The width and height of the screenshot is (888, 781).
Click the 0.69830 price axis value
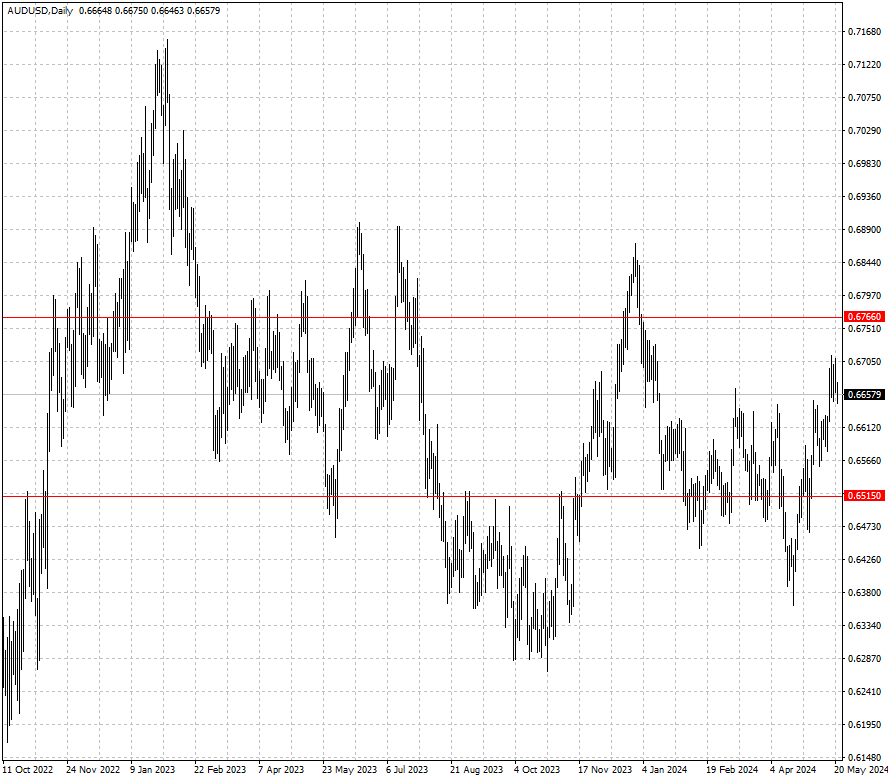(x=864, y=164)
